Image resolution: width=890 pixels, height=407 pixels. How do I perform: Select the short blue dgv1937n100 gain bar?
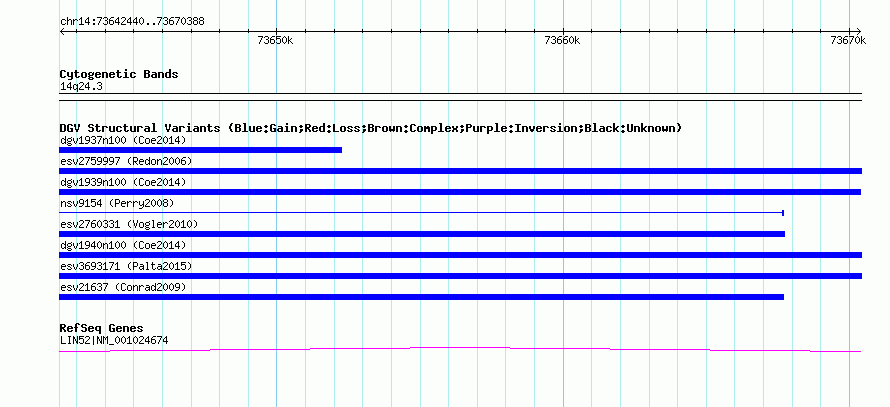click(200, 150)
